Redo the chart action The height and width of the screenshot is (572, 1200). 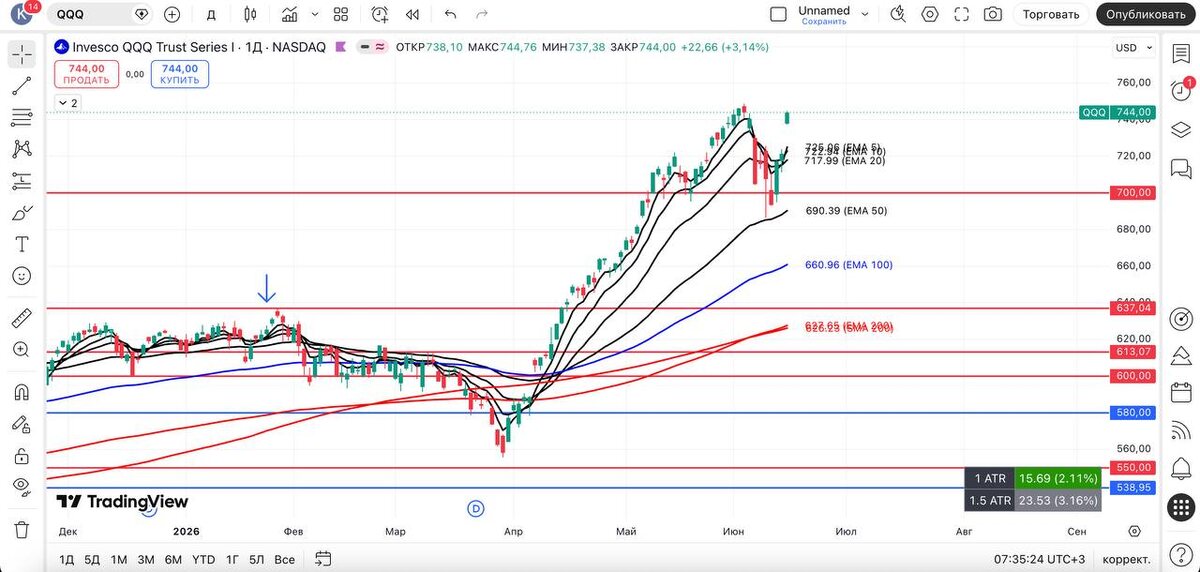[x=482, y=14]
